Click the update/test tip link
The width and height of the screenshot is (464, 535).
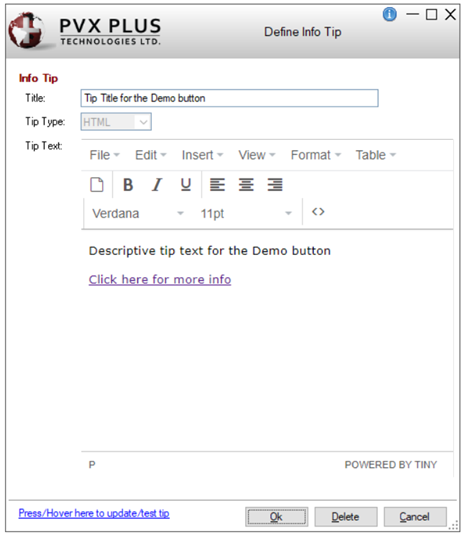click(94, 514)
